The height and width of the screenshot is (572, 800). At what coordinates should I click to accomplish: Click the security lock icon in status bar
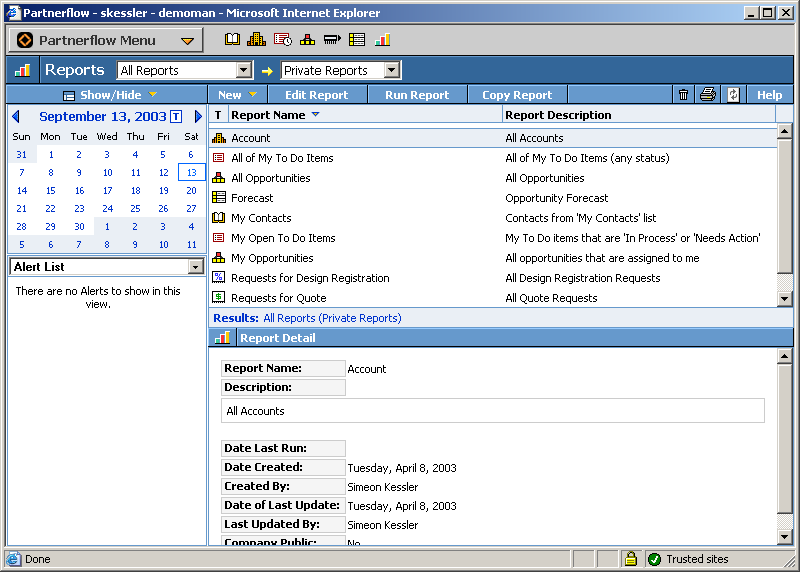631,559
